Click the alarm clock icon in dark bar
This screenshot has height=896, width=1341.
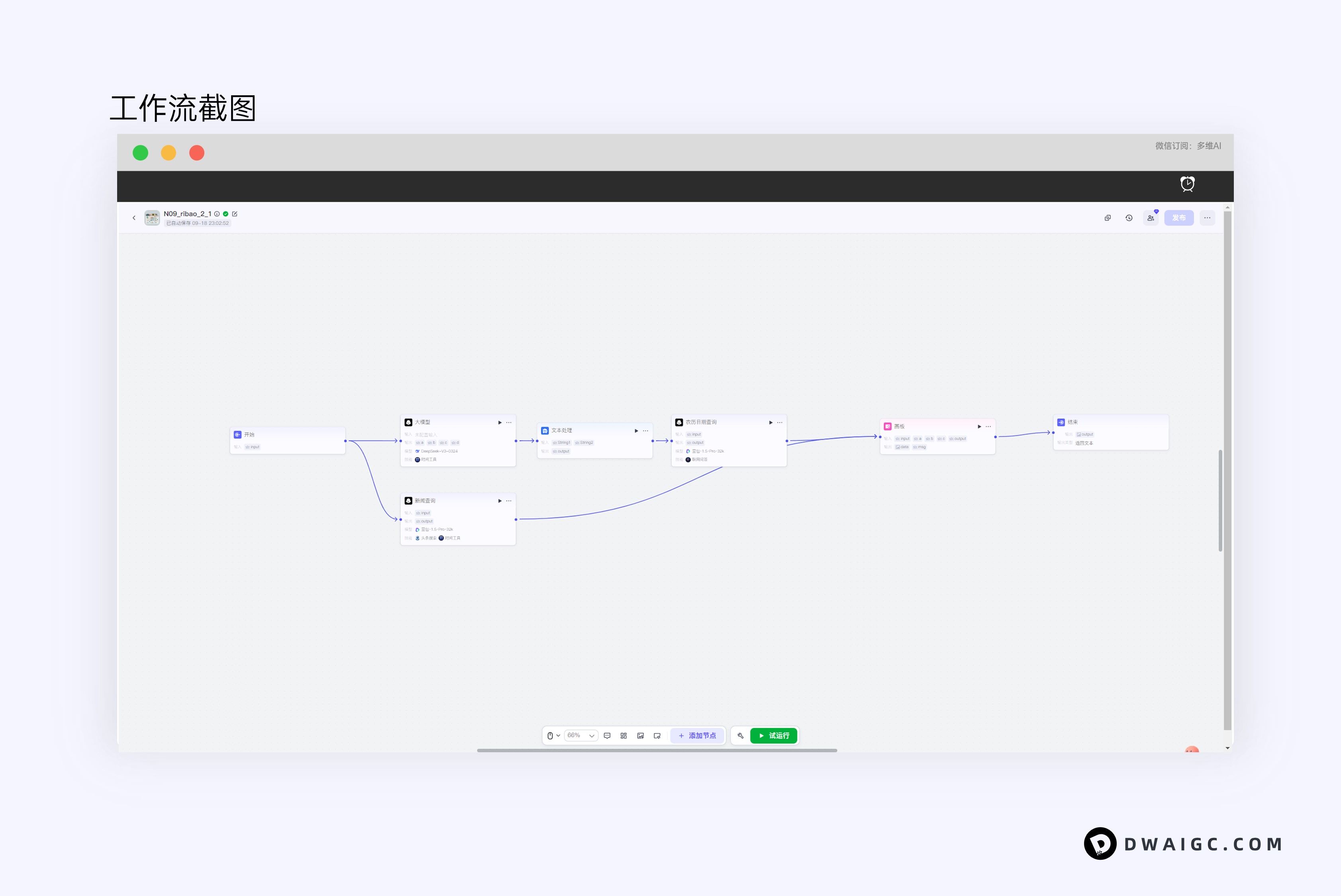click(x=1187, y=184)
